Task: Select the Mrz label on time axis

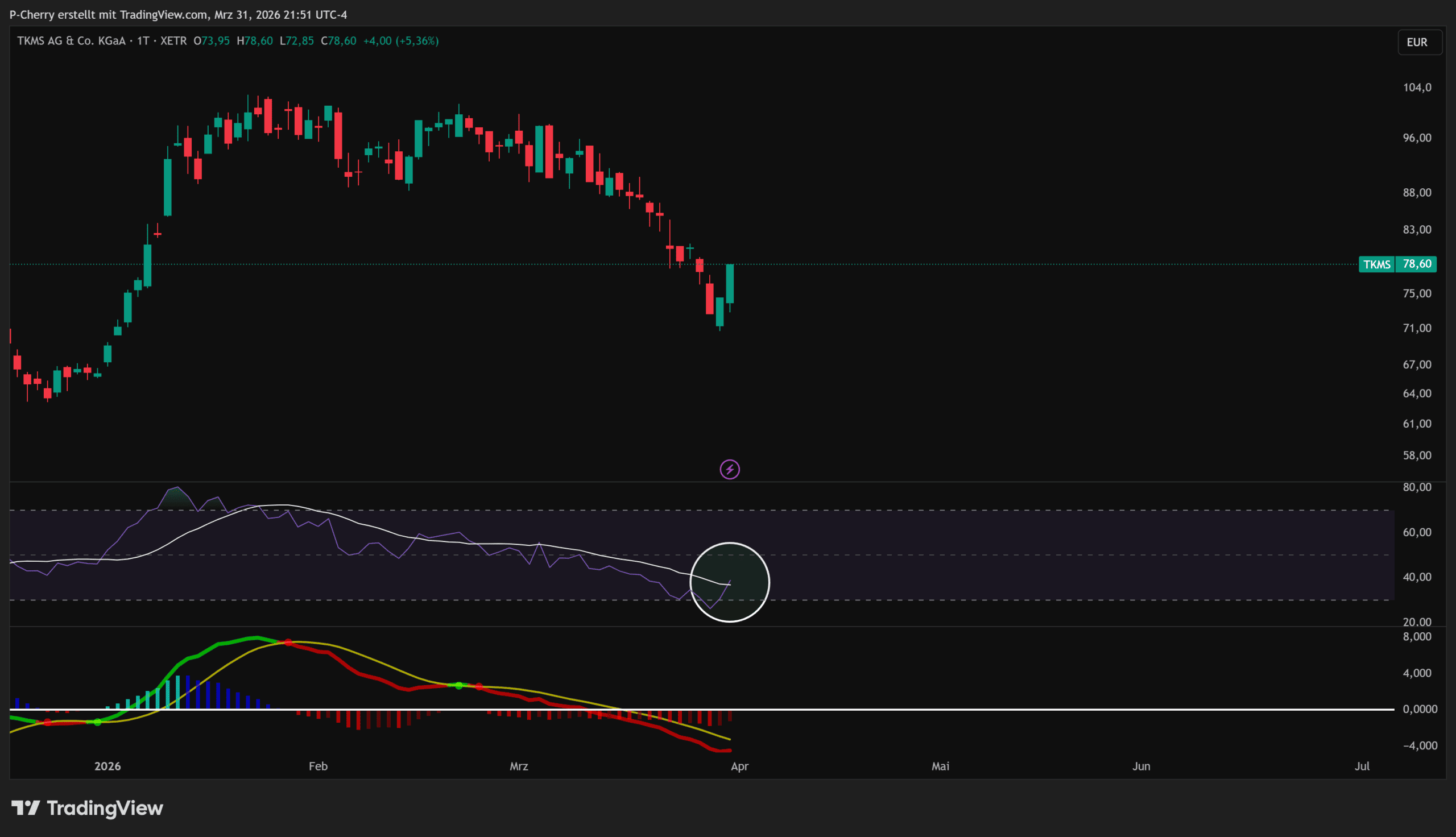Action: click(519, 766)
